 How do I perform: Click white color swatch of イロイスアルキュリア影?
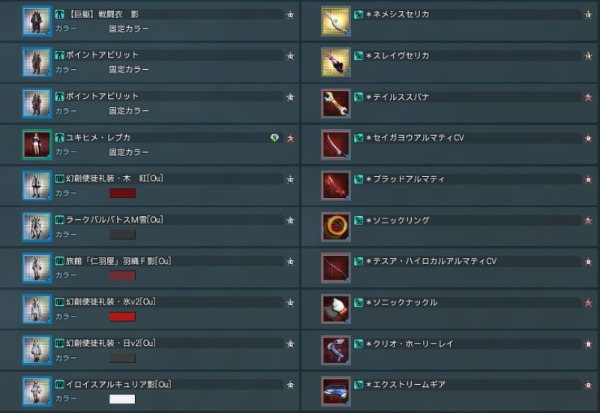(x=122, y=399)
